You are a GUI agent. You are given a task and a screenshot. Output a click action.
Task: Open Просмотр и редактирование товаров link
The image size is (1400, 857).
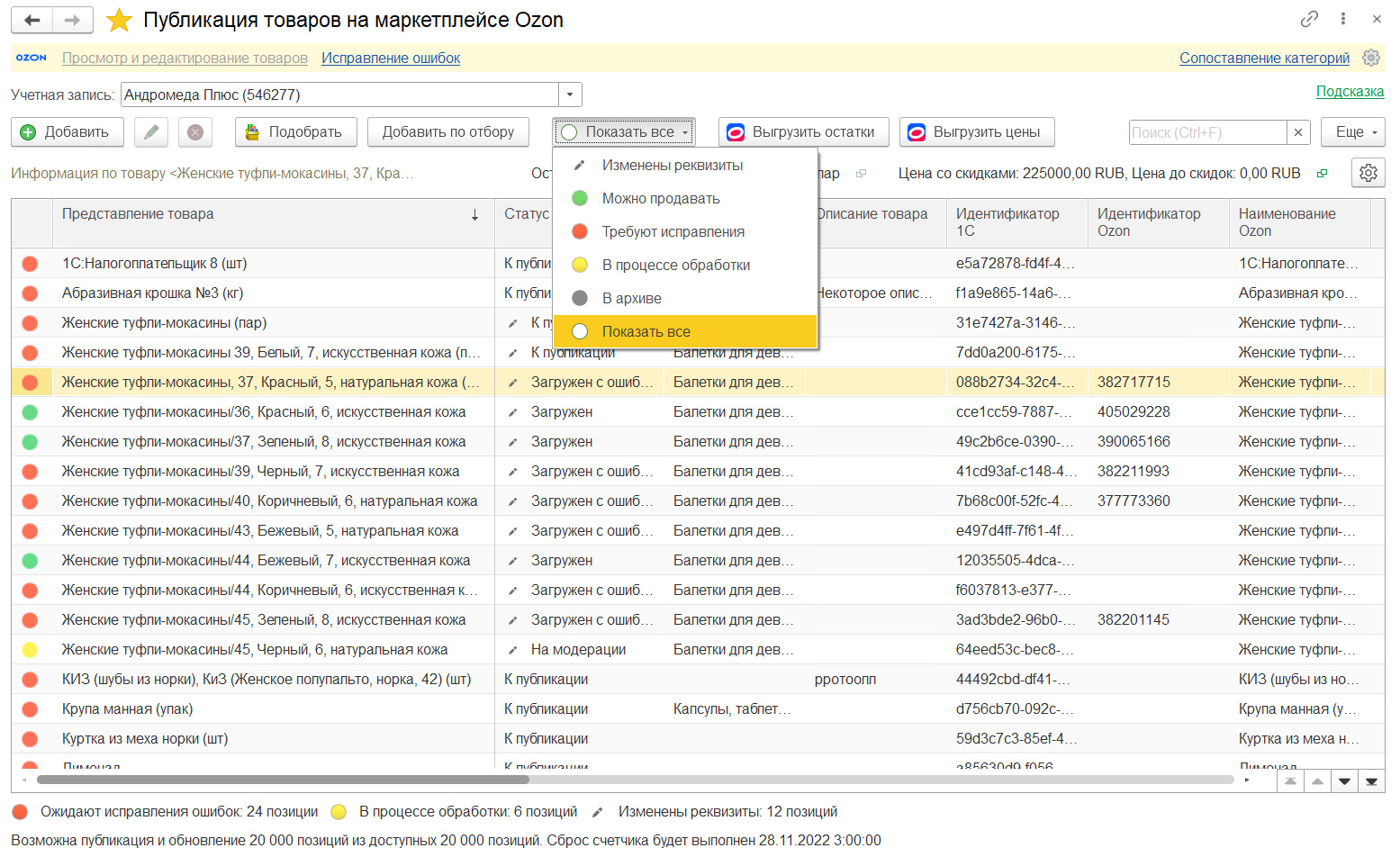[x=185, y=58]
